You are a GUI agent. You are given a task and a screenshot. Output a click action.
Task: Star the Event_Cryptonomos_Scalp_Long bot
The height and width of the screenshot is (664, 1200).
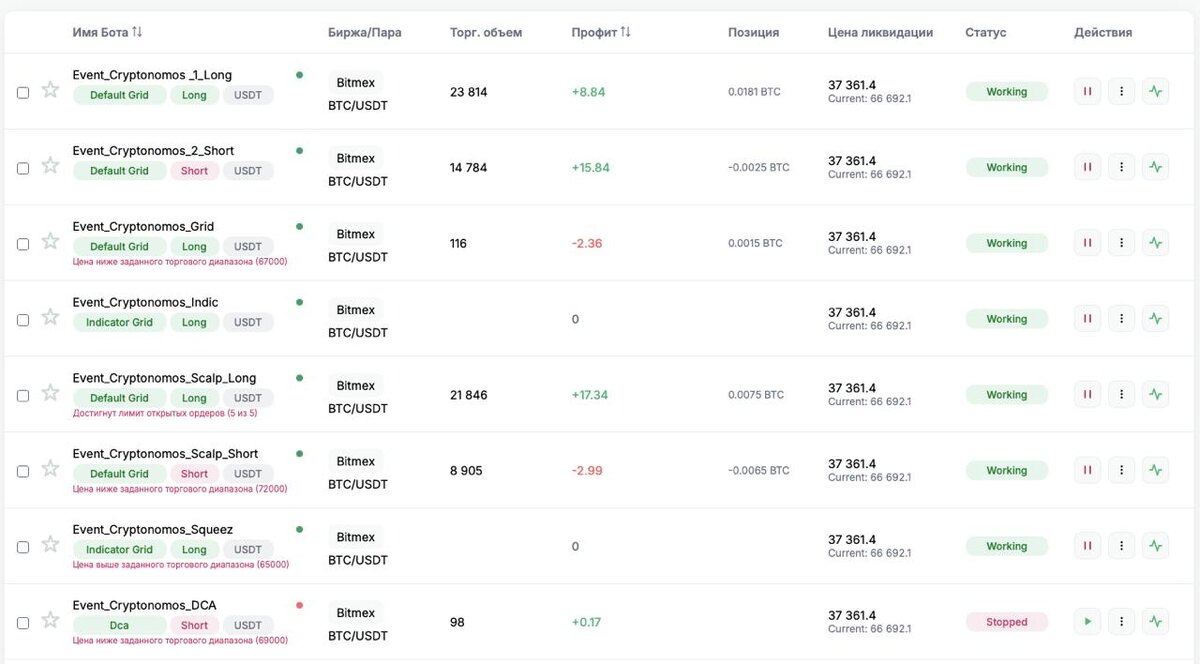click(x=50, y=393)
